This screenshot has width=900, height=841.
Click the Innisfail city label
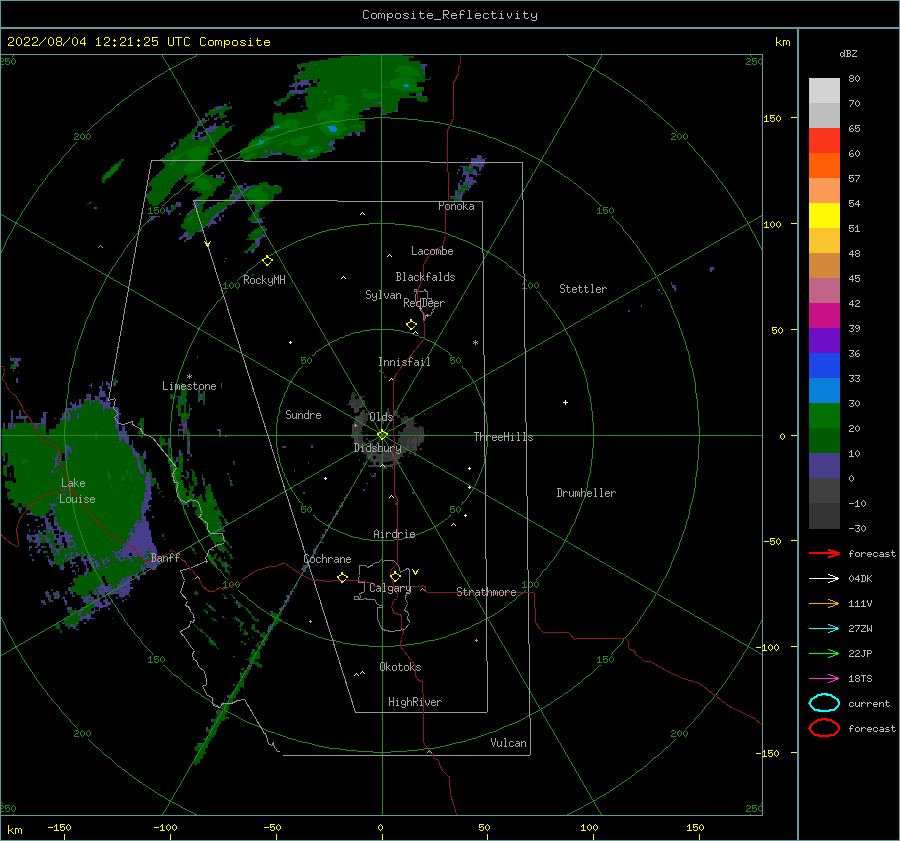tap(404, 362)
